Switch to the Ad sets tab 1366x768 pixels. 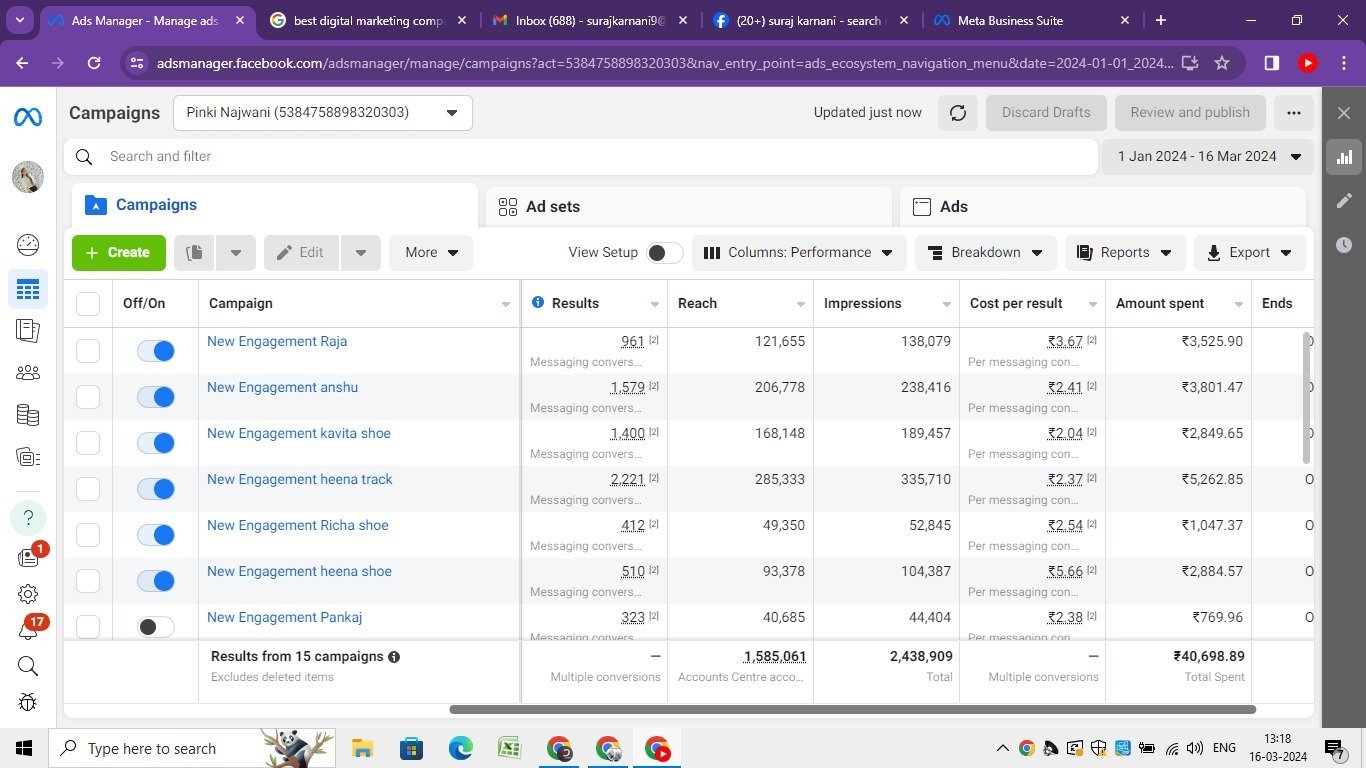click(x=552, y=207)
